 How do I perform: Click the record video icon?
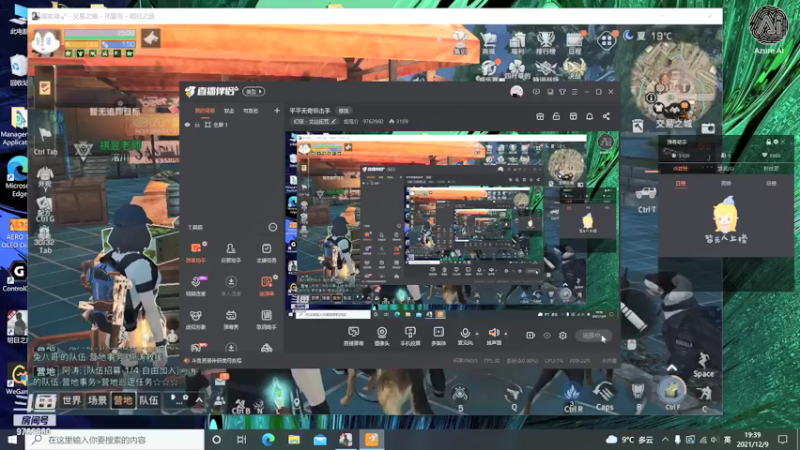(530, 335)
